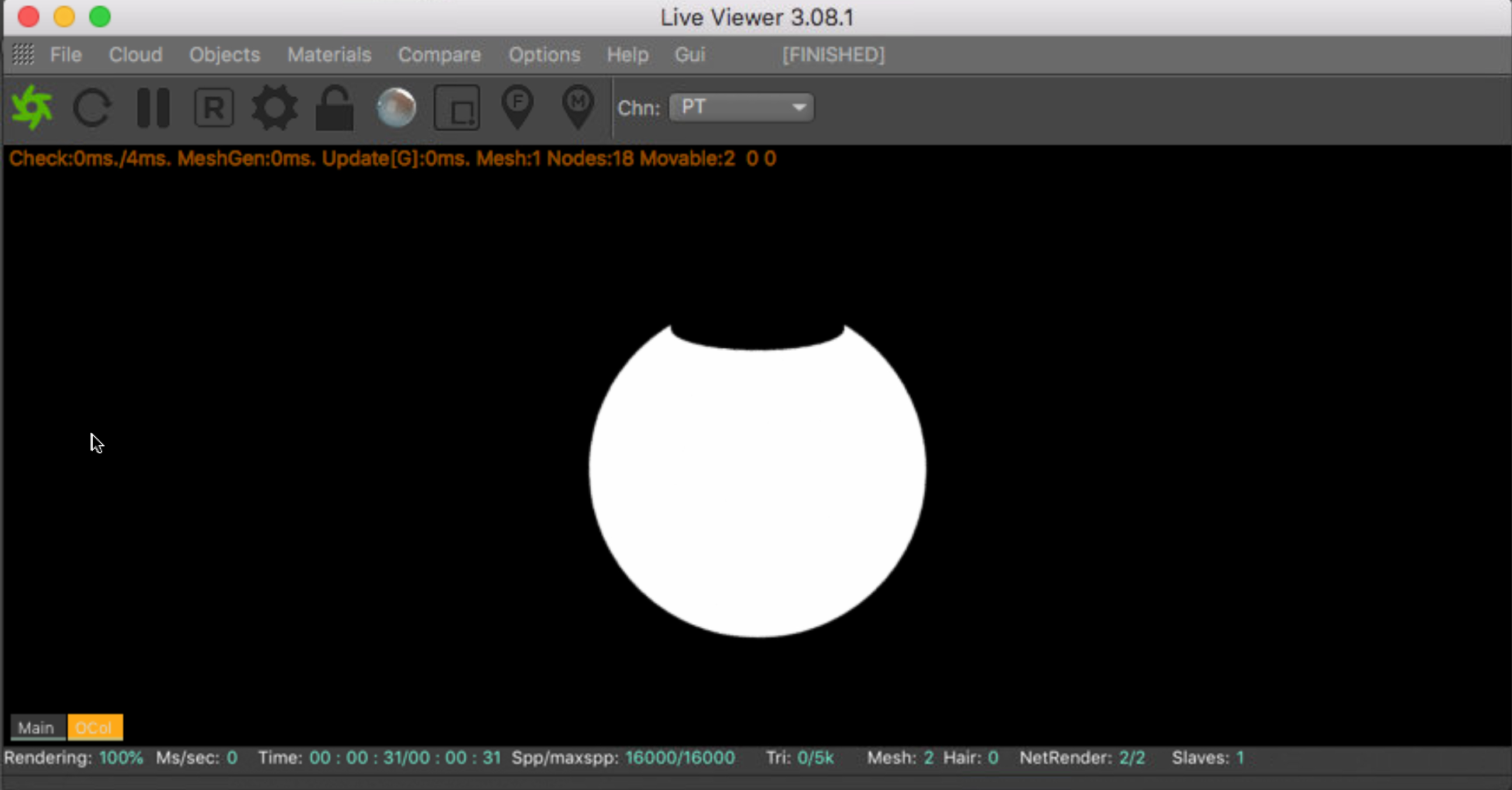This screenshot has height=790, width=1512.
Task: Click the green Octane send scene icon
Action: click(x=32, y=107)
